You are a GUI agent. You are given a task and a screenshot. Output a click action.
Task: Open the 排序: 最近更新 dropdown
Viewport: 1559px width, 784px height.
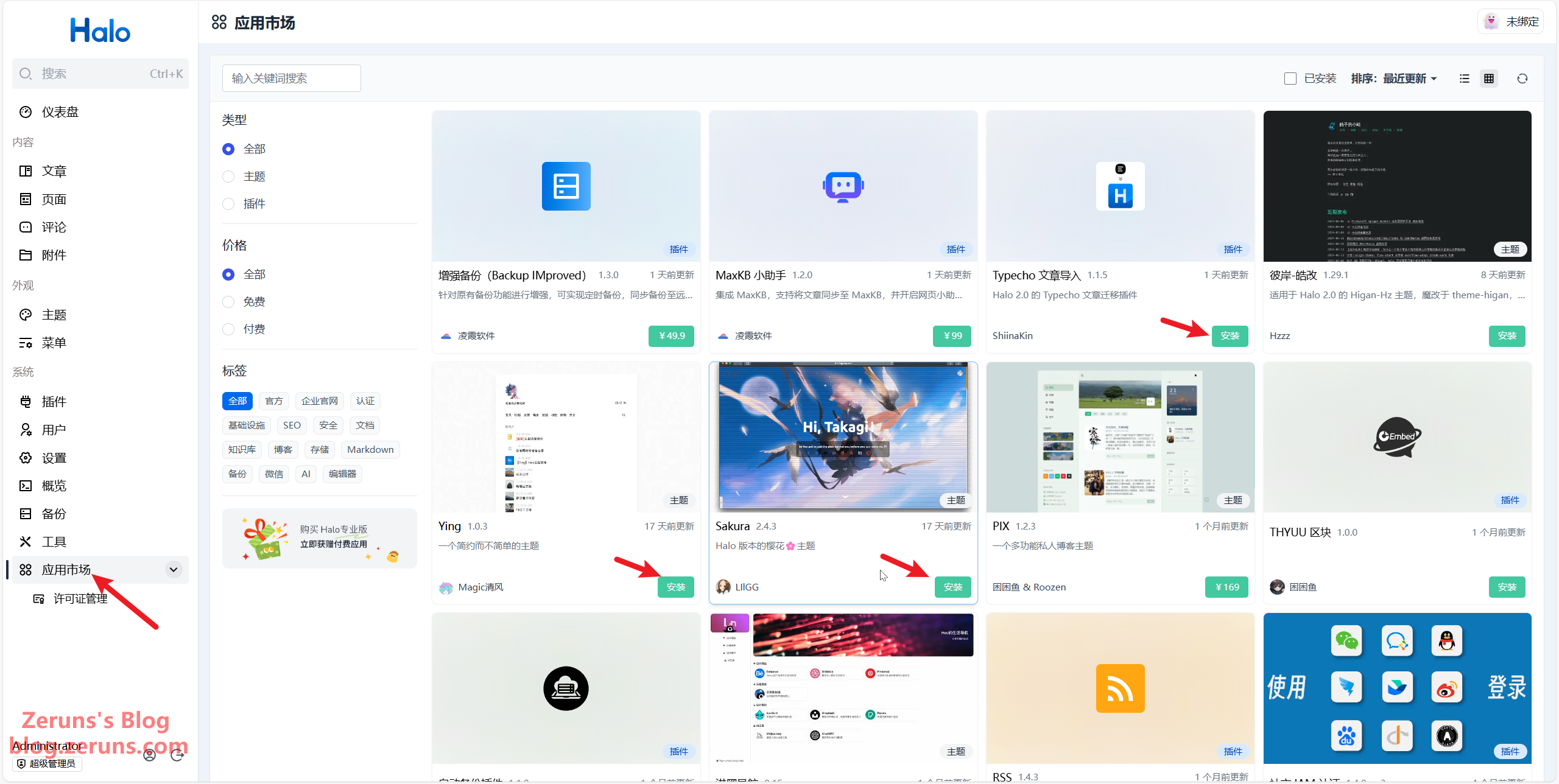[x=1394, y=79]
